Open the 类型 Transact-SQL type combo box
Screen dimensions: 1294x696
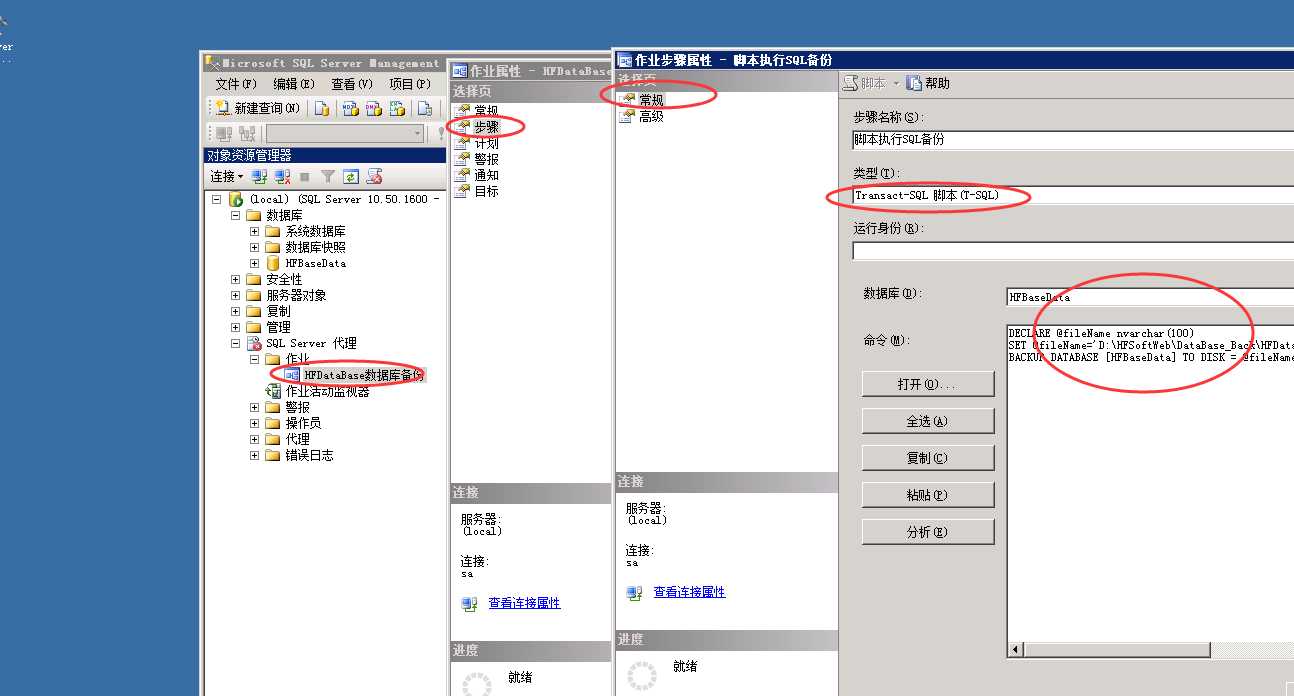[x=1073, y=196]
